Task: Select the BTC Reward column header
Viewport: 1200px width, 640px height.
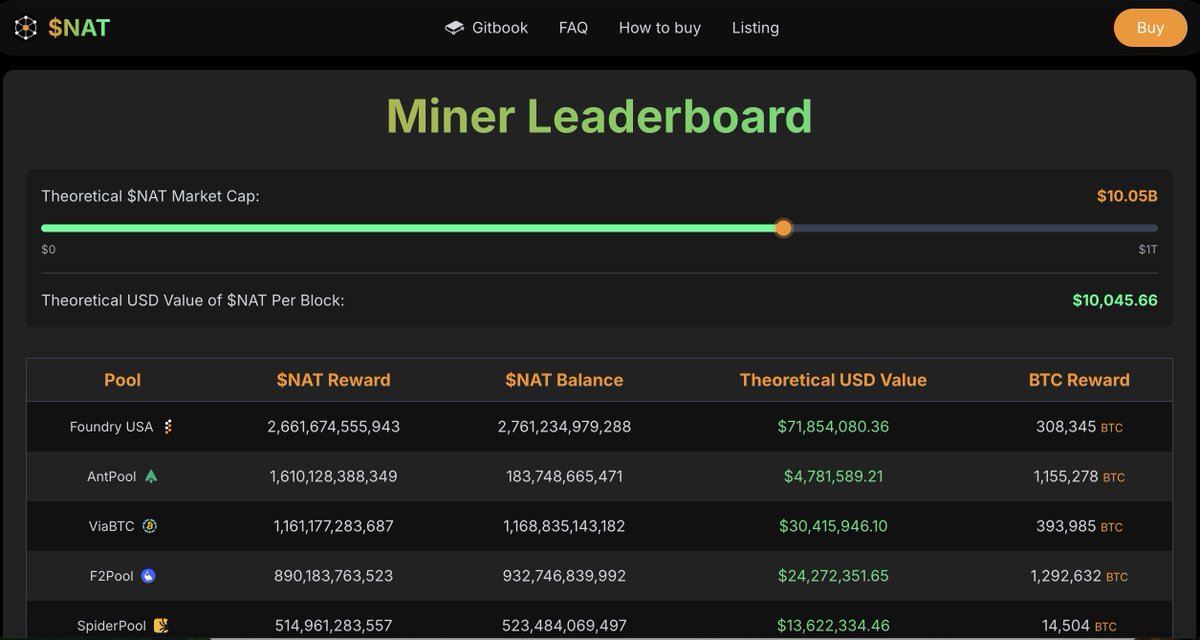Action: tap(1079, 380)
